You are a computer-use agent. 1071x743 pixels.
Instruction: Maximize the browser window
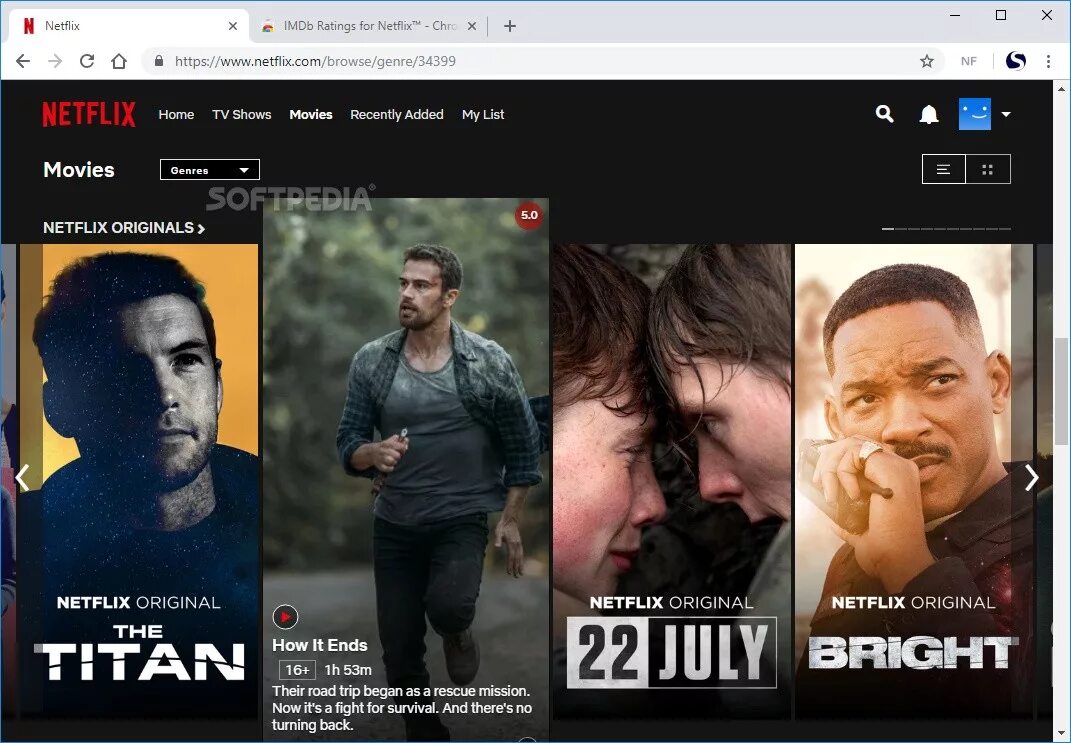tap(1001, 15)
